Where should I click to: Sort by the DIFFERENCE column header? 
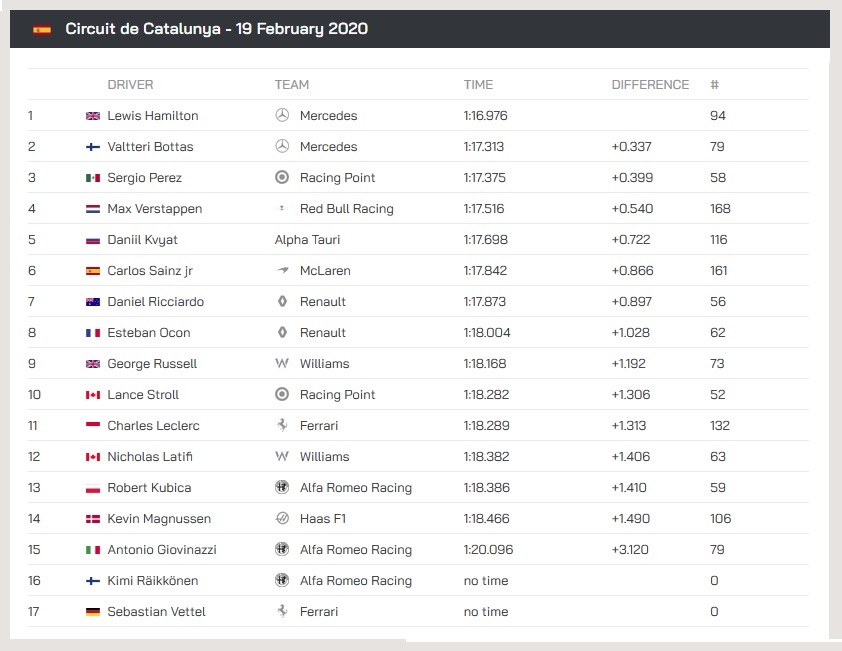pos(650,85)
